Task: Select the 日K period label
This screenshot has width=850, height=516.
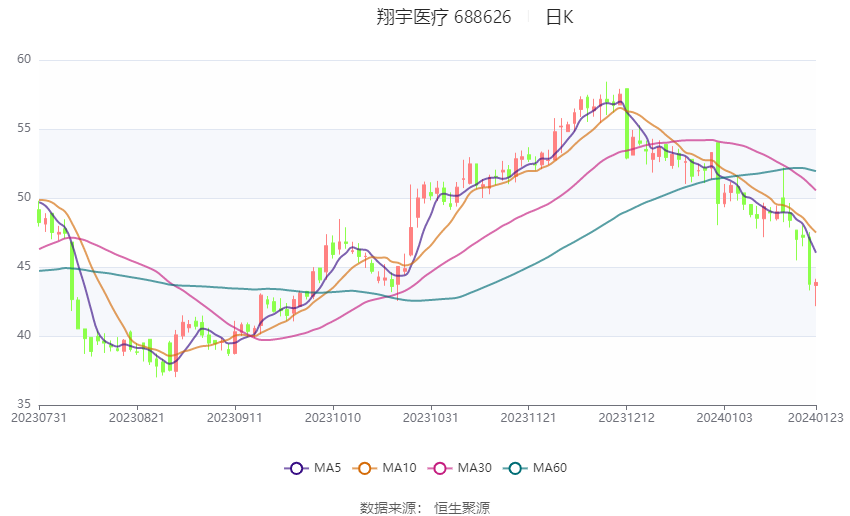Action: pyautogui.click(x=559, y=17)
